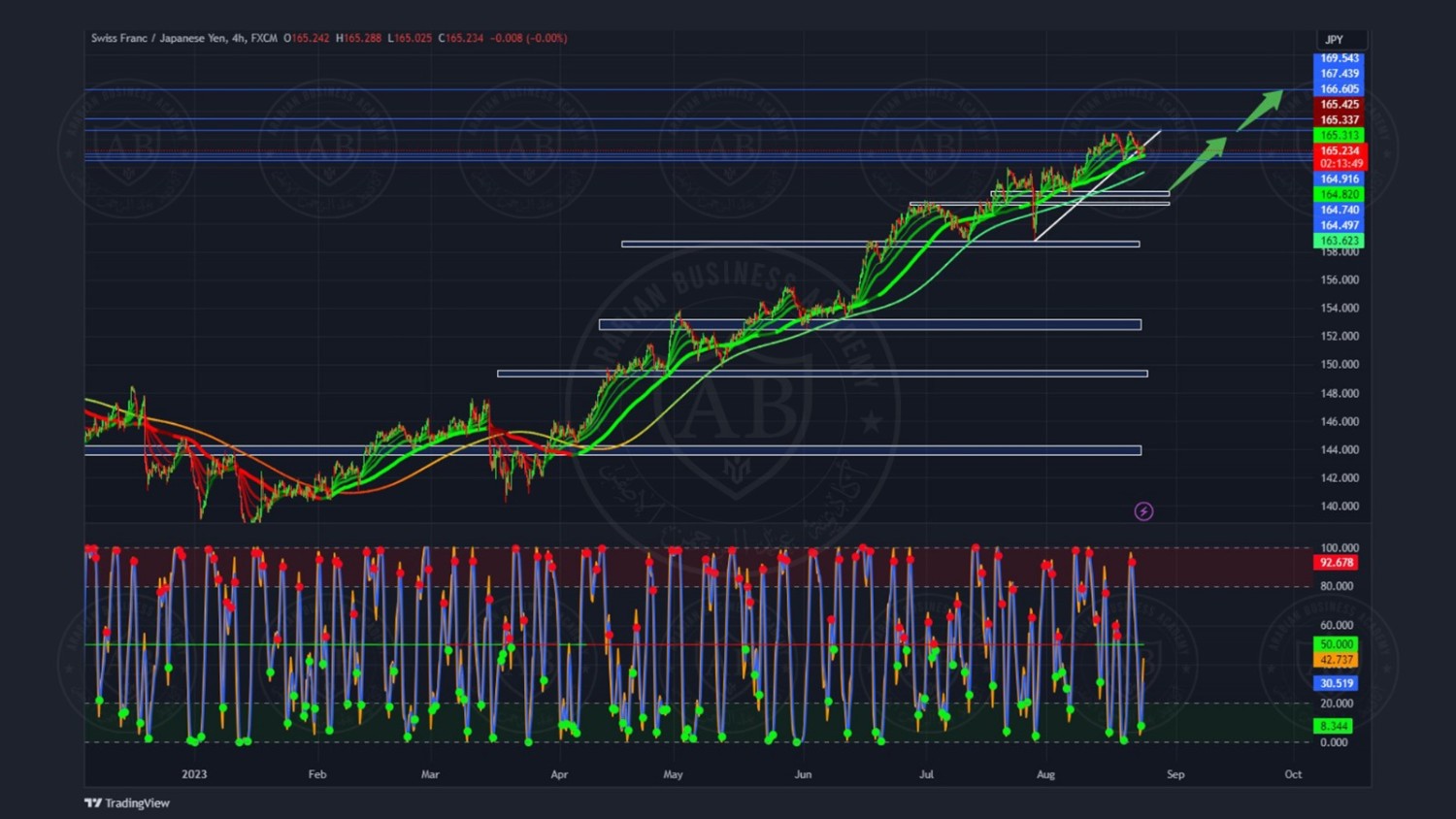
Task: Click the green 163.623 price label
Action: (x=1340, y=241)
